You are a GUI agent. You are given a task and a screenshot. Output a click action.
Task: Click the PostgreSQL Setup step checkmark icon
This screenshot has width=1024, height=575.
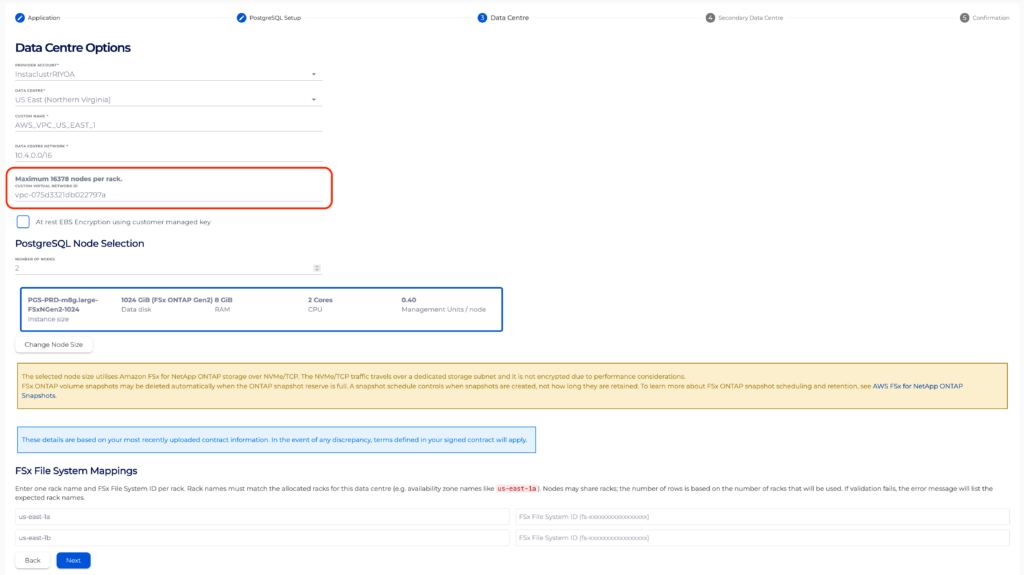tap(241, 18)
